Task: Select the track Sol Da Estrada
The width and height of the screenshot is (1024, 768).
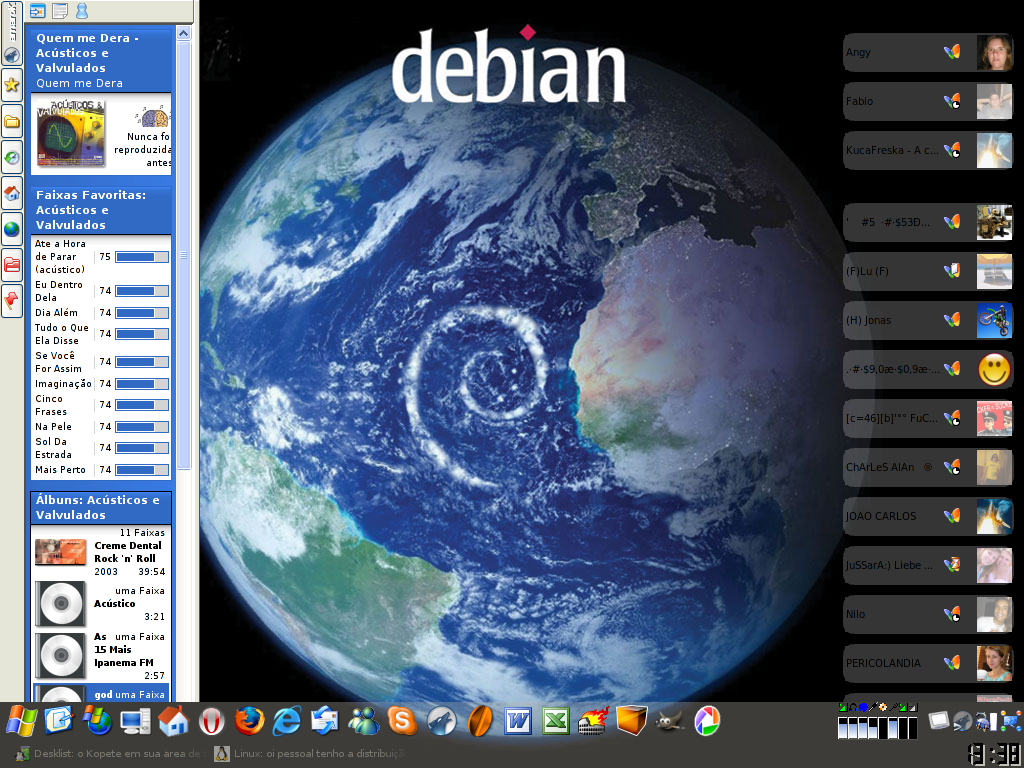Action: [54, 448]
